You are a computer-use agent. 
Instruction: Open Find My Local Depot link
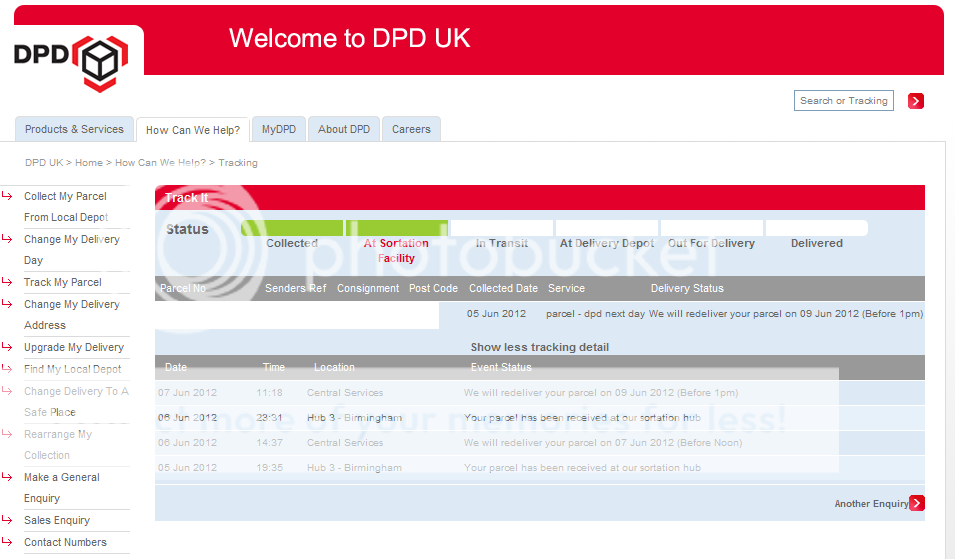(72, 369)
